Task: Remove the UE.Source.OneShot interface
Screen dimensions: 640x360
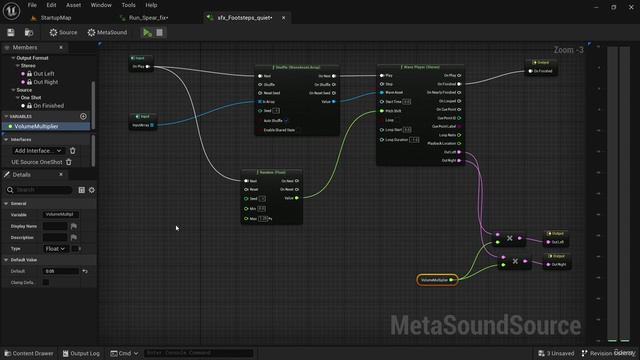Action: (x=69, y=162)
